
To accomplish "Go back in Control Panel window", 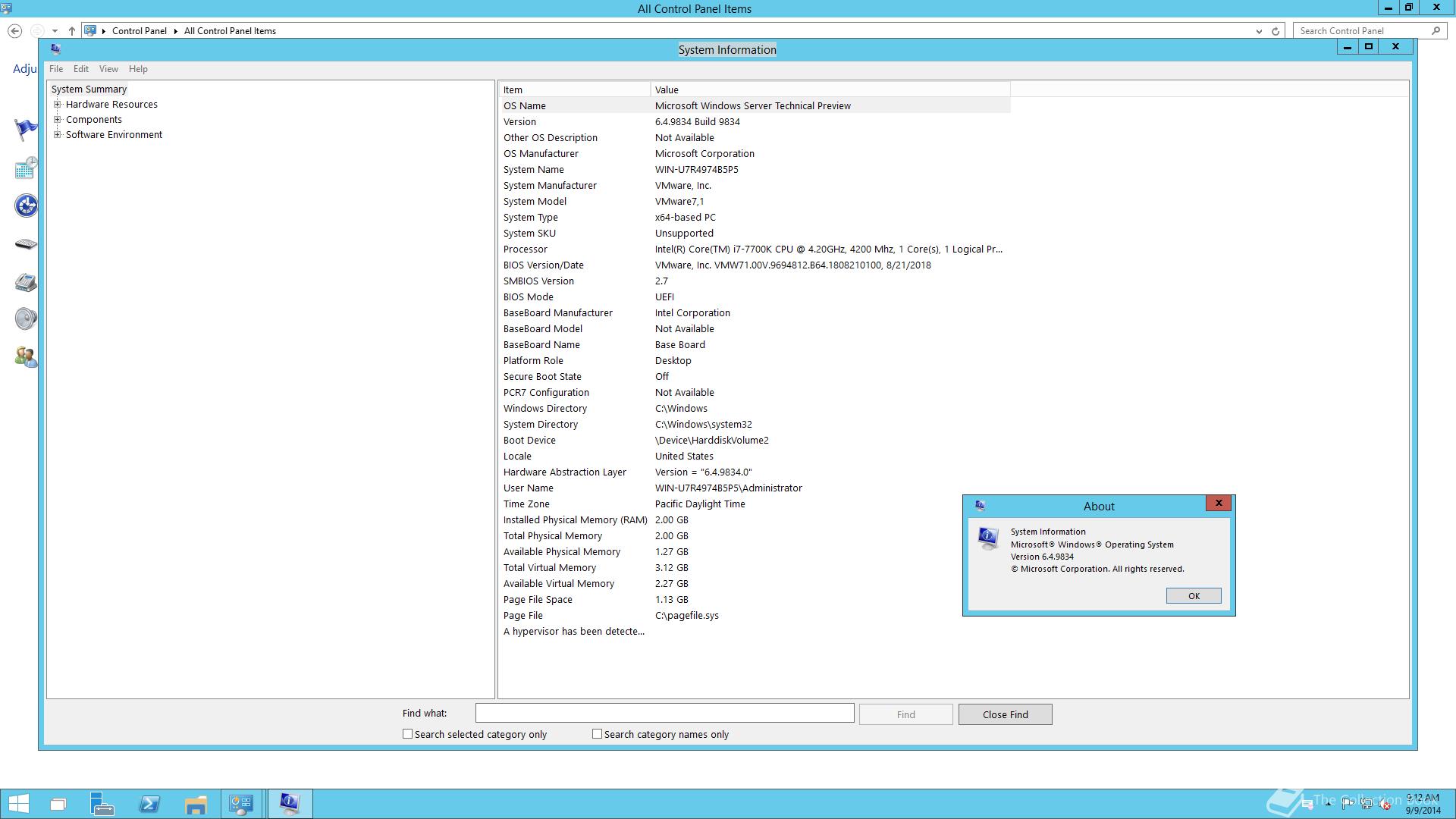I will click(14, 31).
